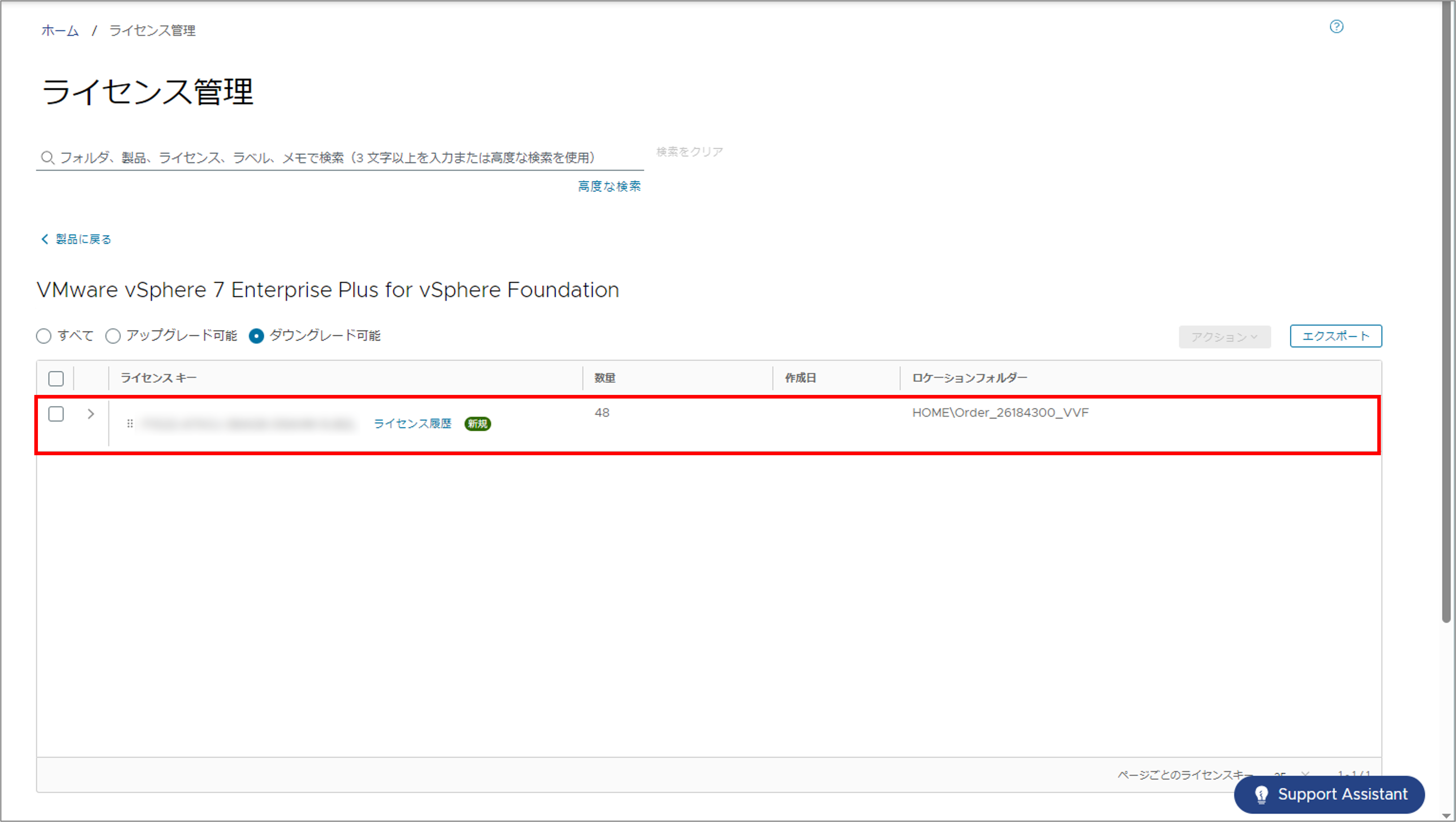Click the ライセンス キー column header
This screenshot has width=1456, height=822.
click(x=159, y=378)
